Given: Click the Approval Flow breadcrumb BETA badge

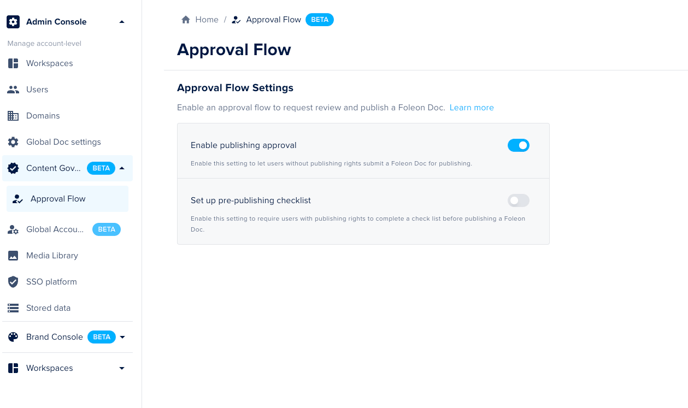Looking at the screenshot, I should pyautogui.click(x=319, y=20).
